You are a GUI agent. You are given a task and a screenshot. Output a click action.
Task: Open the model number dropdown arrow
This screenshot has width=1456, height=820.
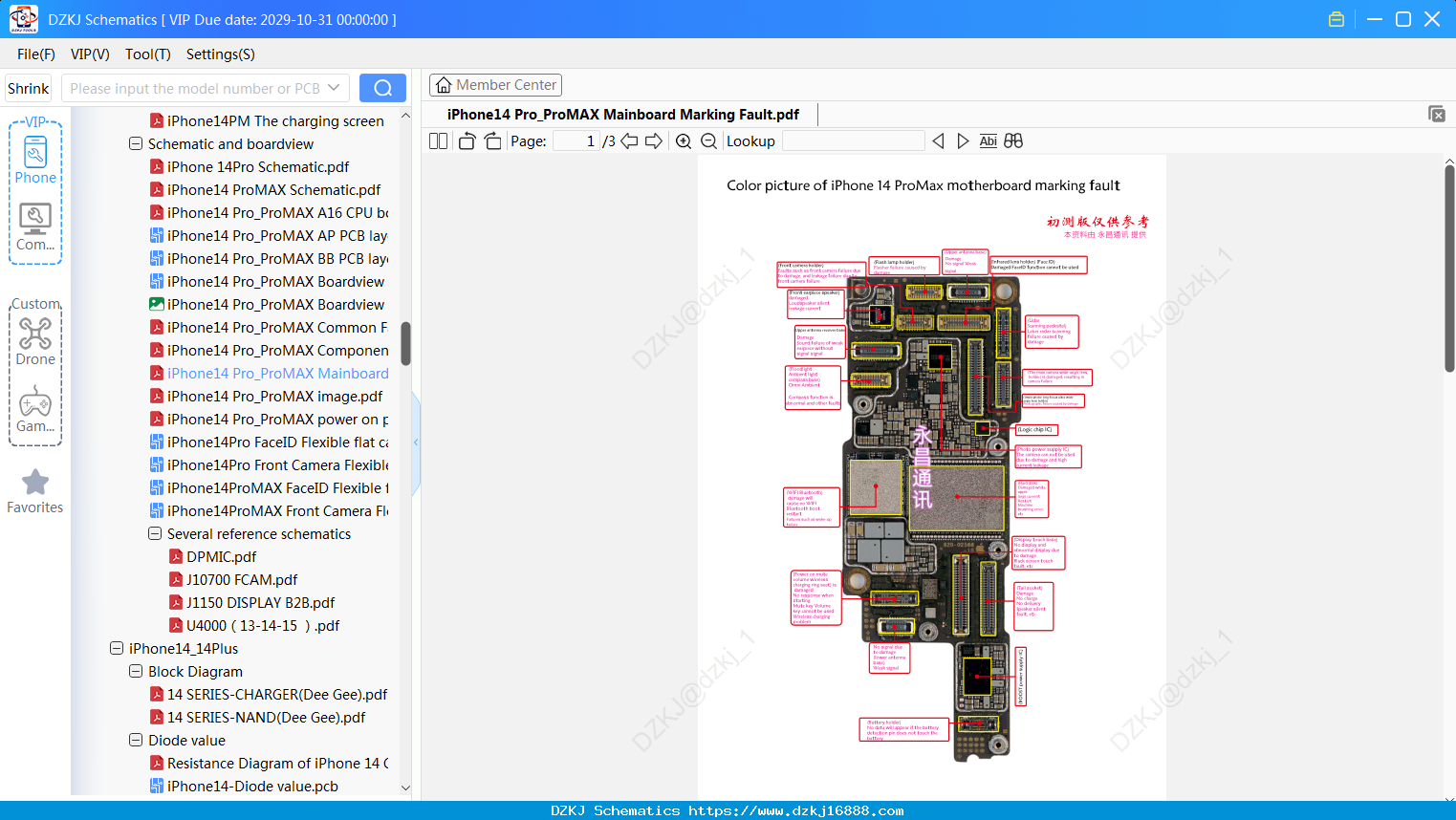[334, 88]
